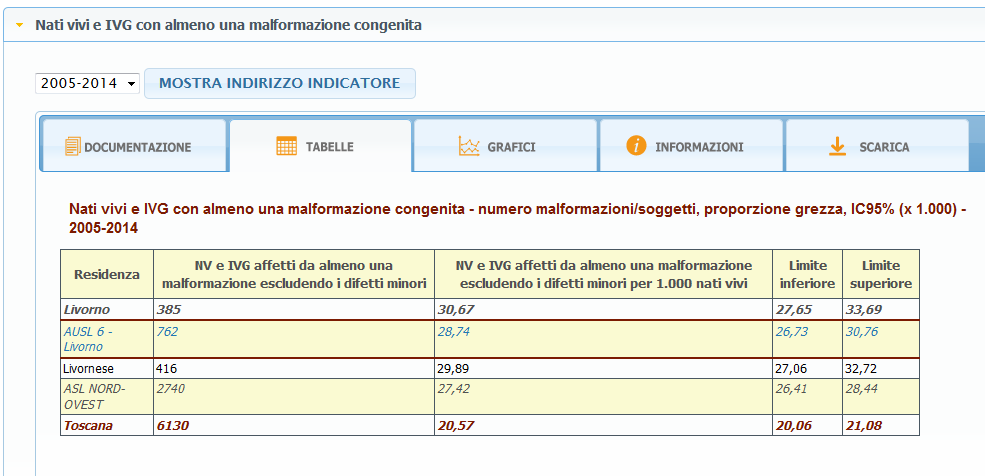
Task: Click the line chart icon on the Grafici tab
Action: [469, 147]
